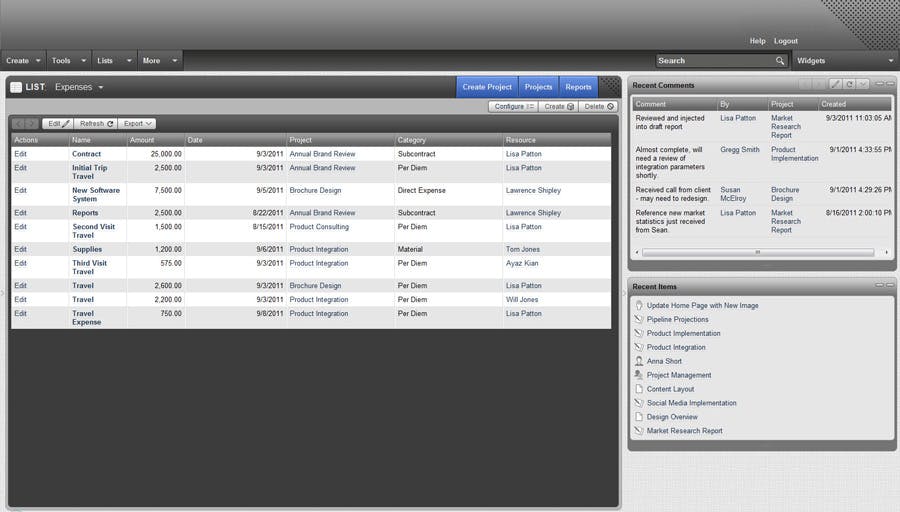Screen dimensions: 900x512
Task: Switch to the Projects tab
Action: pos(538,87)
